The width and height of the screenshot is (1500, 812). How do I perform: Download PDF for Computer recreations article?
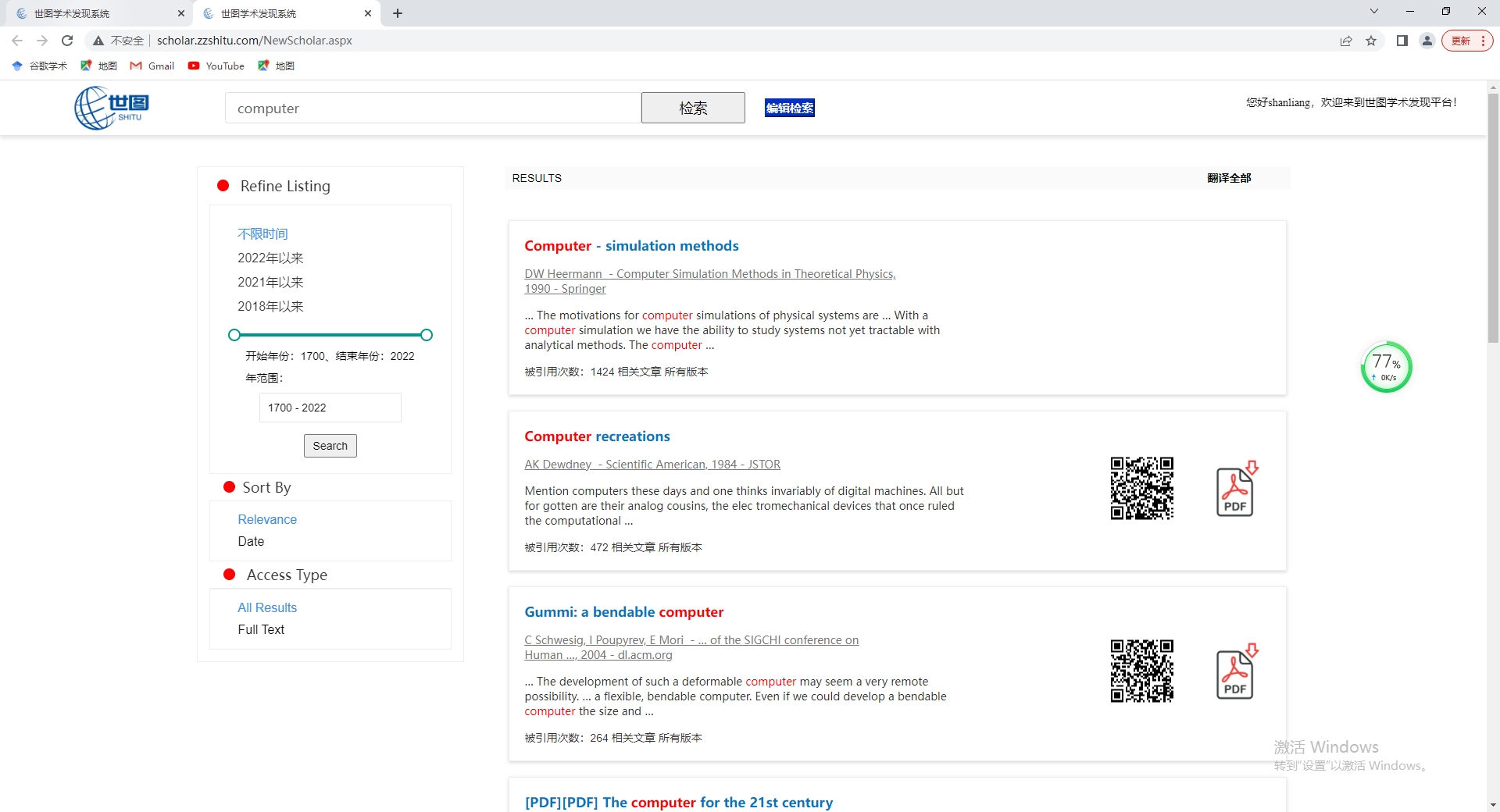tap(1236, 490)
